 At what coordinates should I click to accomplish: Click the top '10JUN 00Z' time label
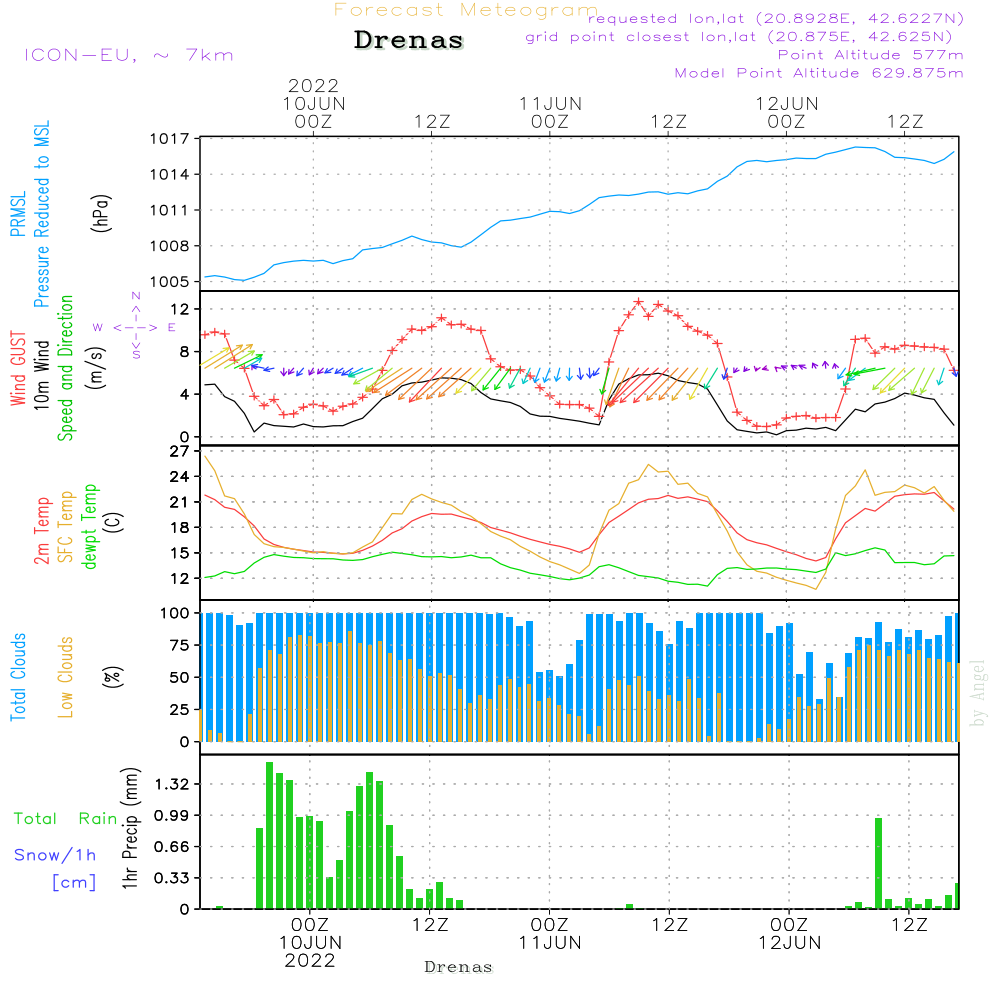(x=314, y=112)
